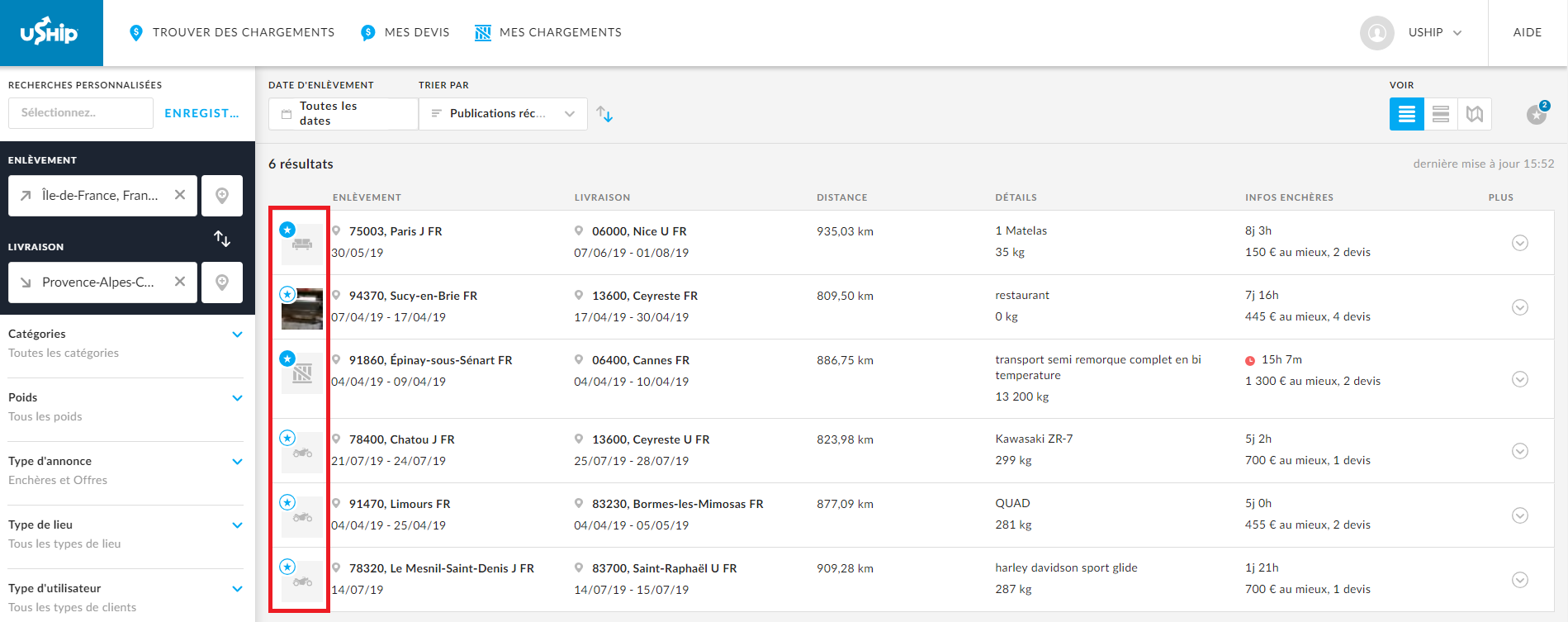Reverse the sort order arrows
This screenshot has height=622, width=1568.
click(x=604, y=114)
